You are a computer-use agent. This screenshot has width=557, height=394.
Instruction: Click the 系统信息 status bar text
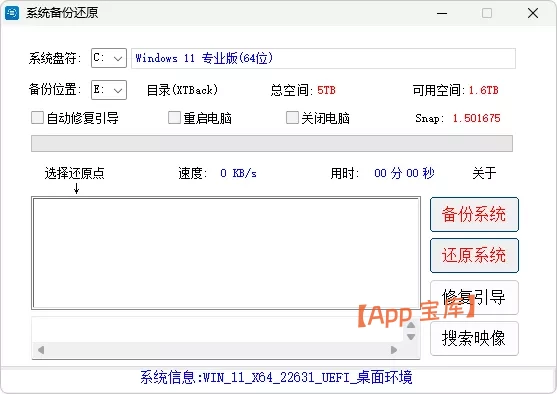[x=276, y=377]
